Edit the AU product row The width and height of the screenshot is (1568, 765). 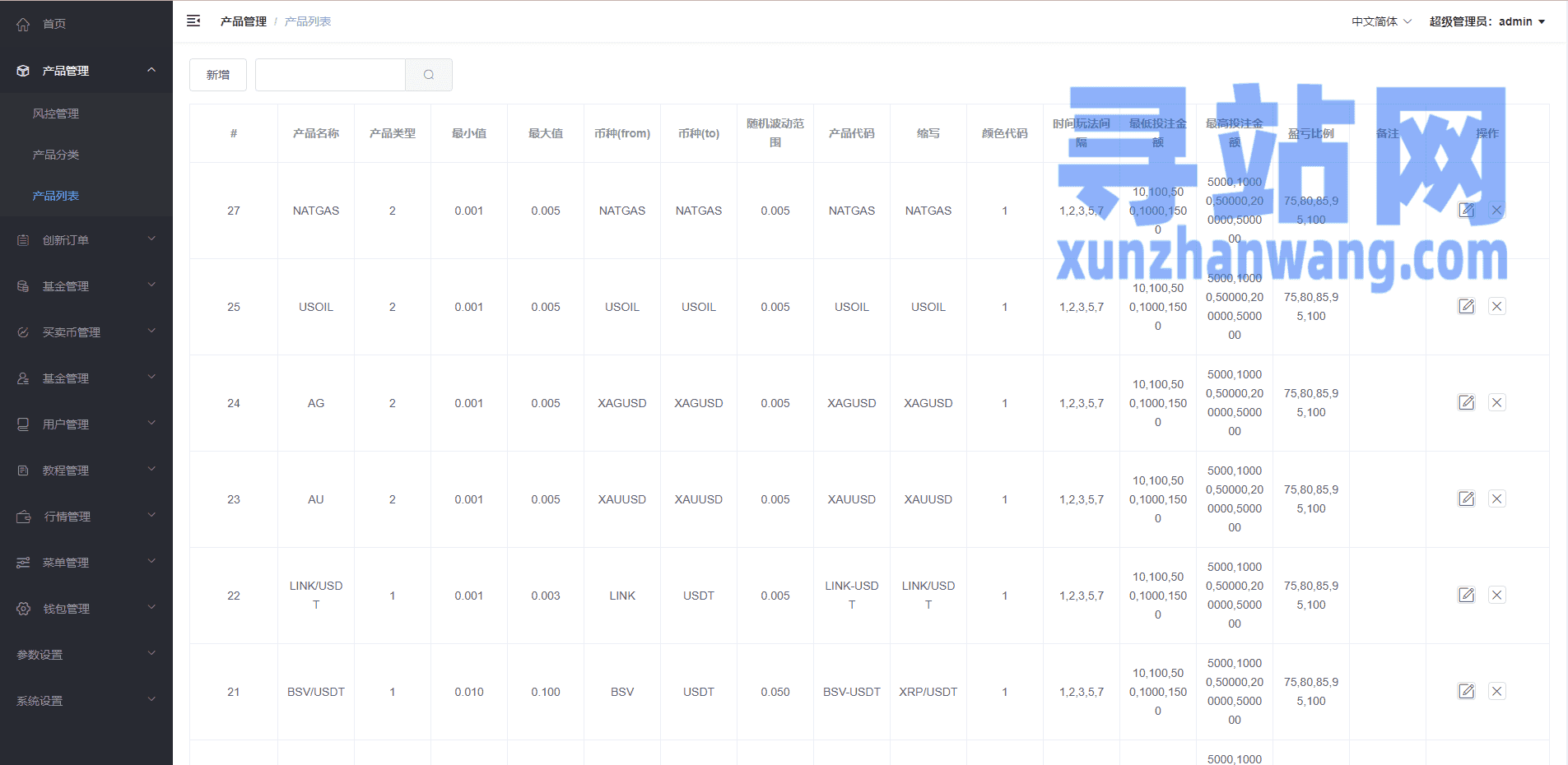point(1466,499)
